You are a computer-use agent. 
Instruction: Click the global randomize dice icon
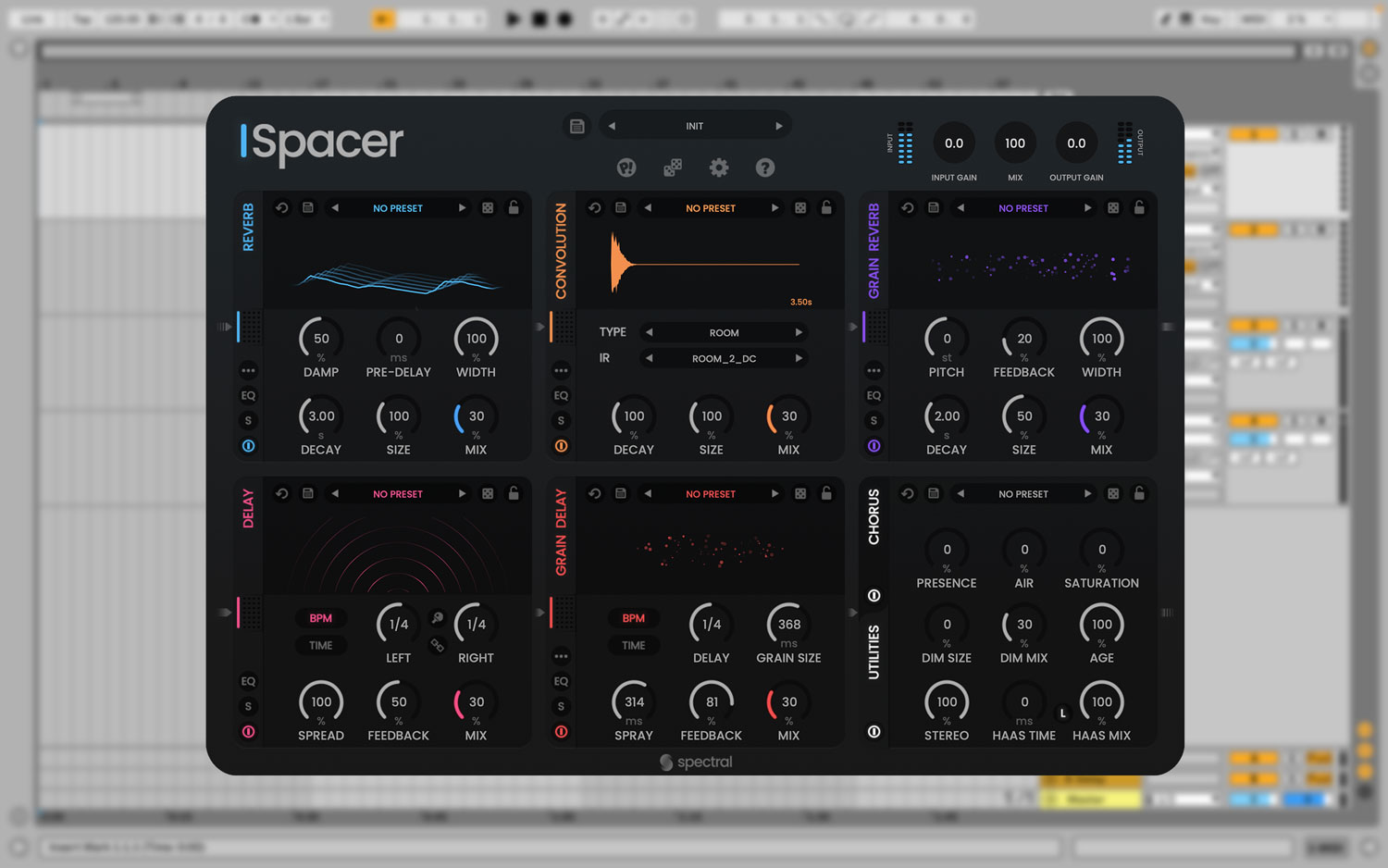[673, 167]
